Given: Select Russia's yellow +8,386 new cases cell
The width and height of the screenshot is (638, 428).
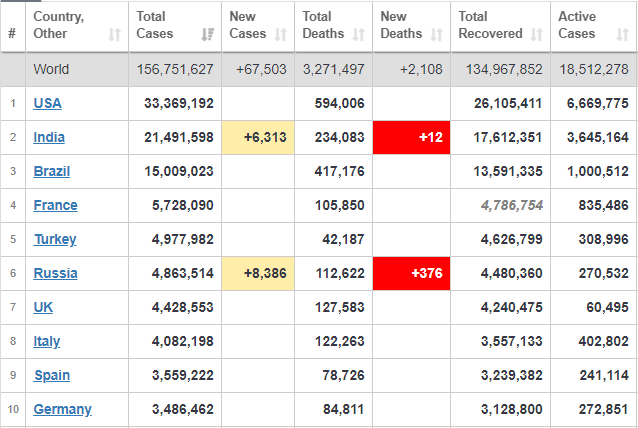Looking at the screenshot, I should point(258,273).
